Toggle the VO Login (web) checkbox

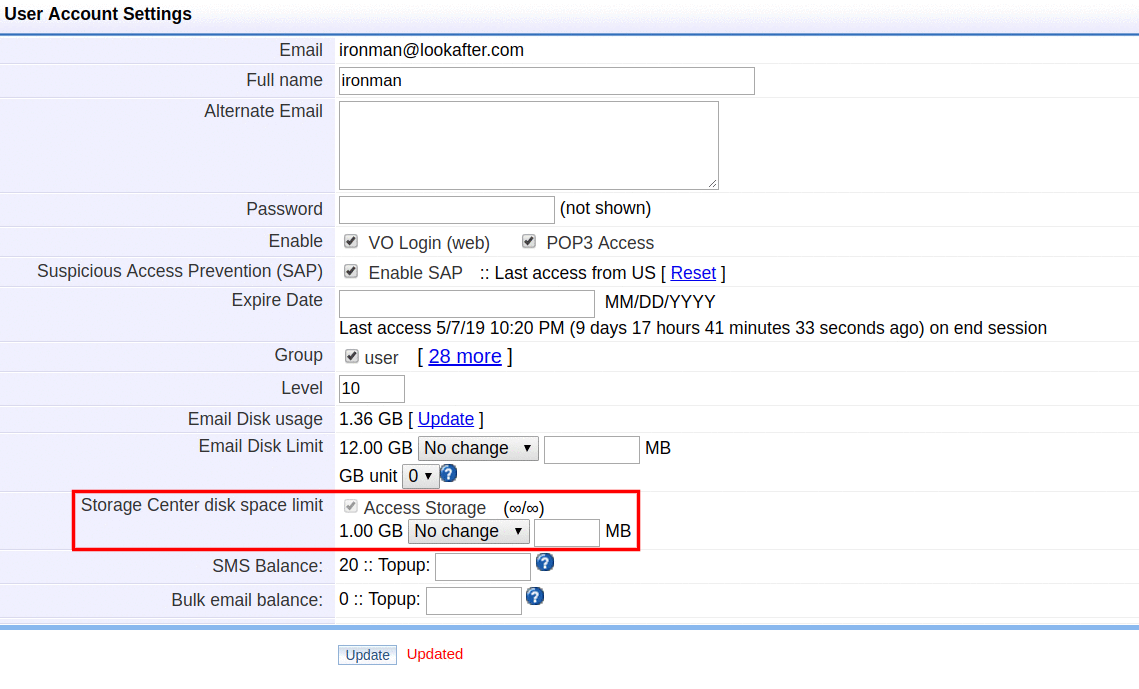(351, 241)
